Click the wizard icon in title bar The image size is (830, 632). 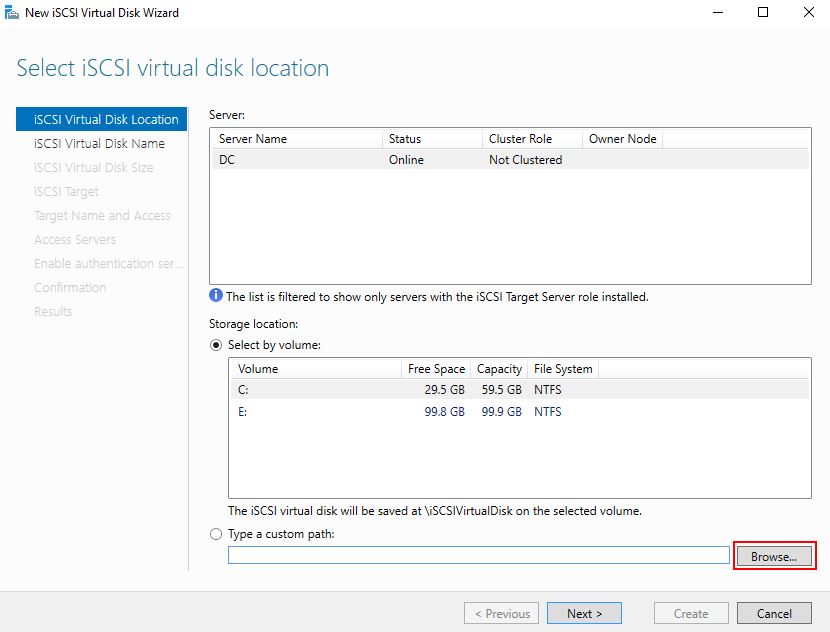point(11,12)
